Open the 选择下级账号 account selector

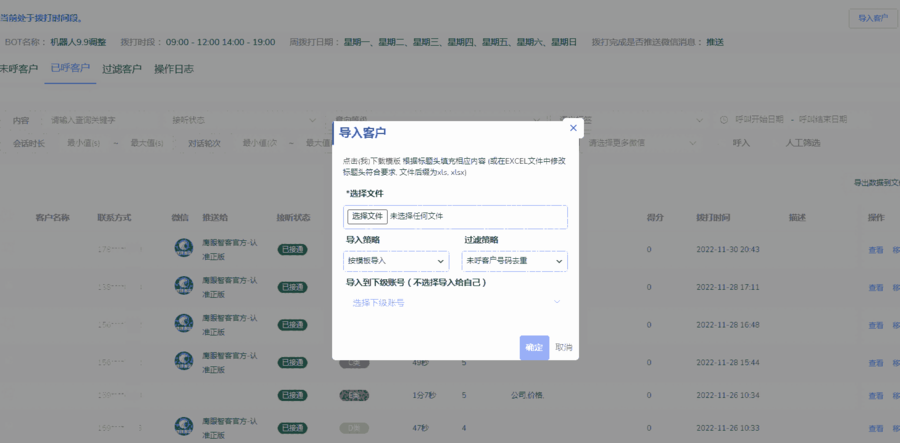456,302
